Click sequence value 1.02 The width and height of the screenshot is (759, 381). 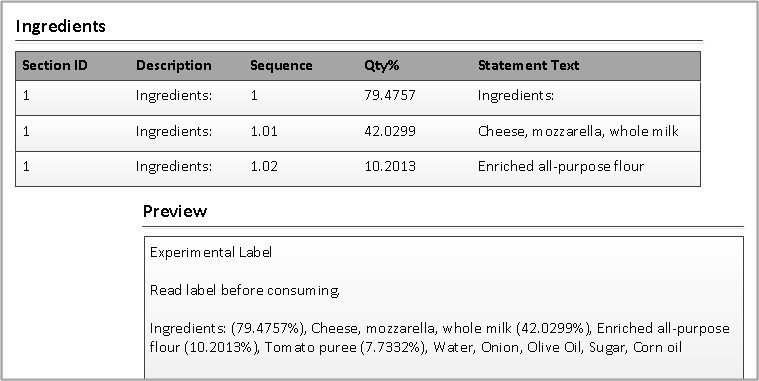tap(264, 167)
